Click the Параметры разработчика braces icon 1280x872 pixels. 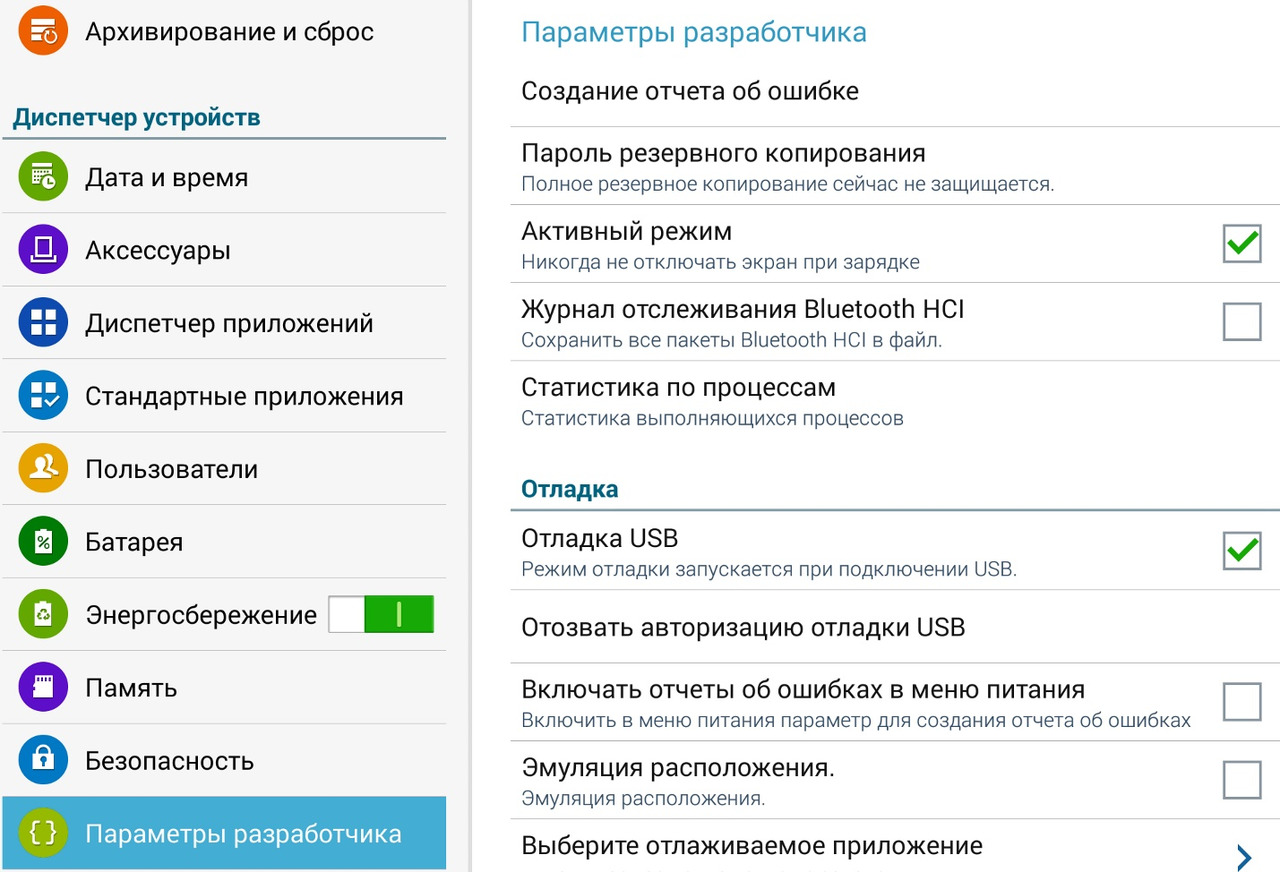pos(43,834)
